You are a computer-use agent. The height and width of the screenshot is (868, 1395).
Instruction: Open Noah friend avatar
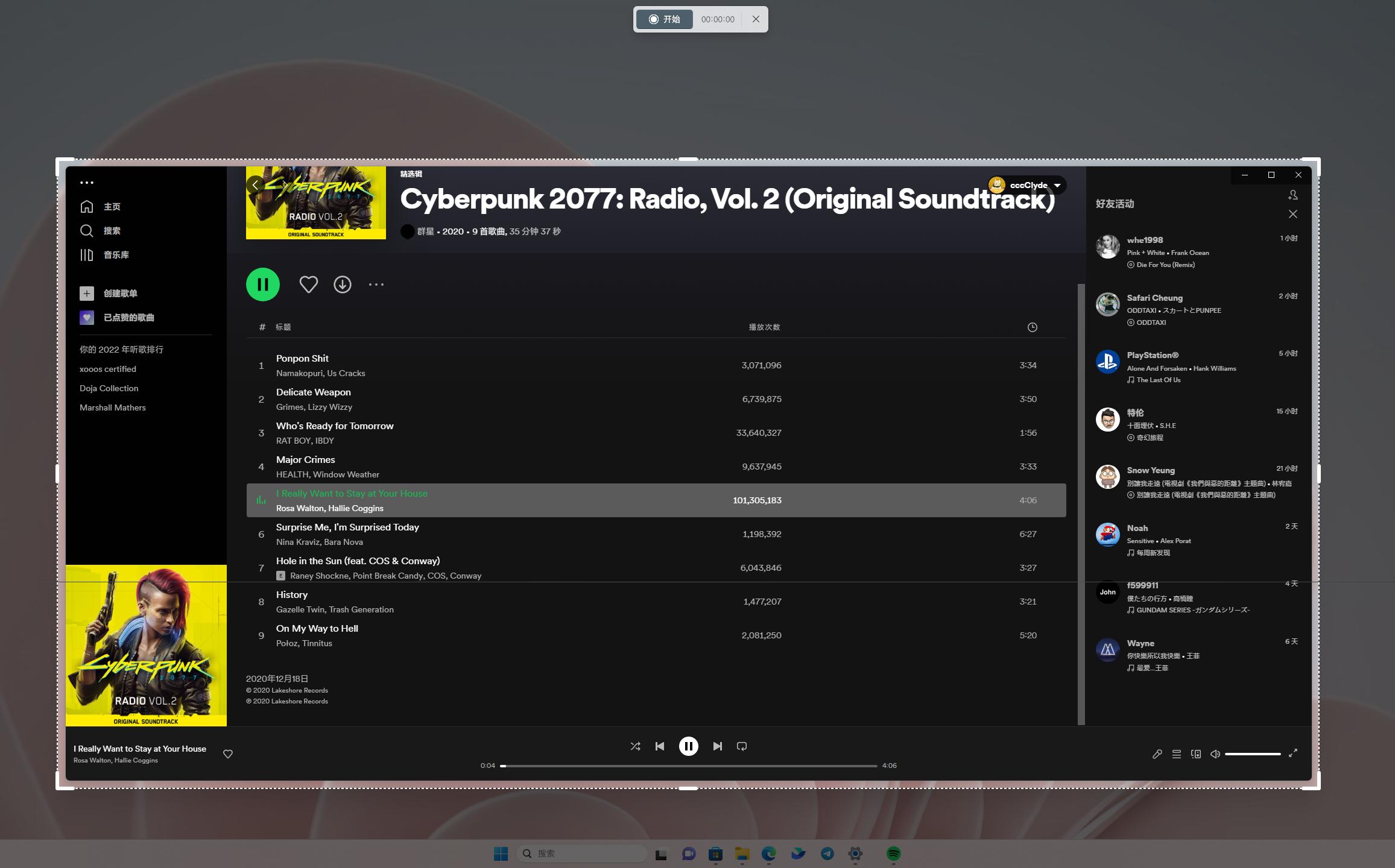tap(1108, 535)
